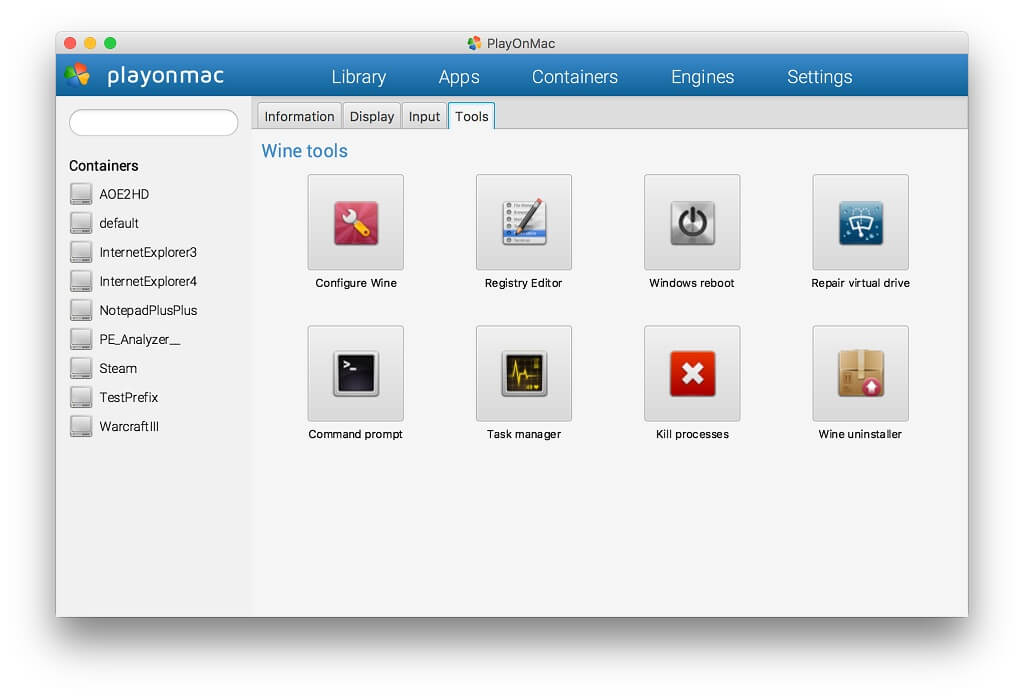Select the AOE2HD container name
The height and width of the screenshot is (697, 1024).
click(124, 194)
